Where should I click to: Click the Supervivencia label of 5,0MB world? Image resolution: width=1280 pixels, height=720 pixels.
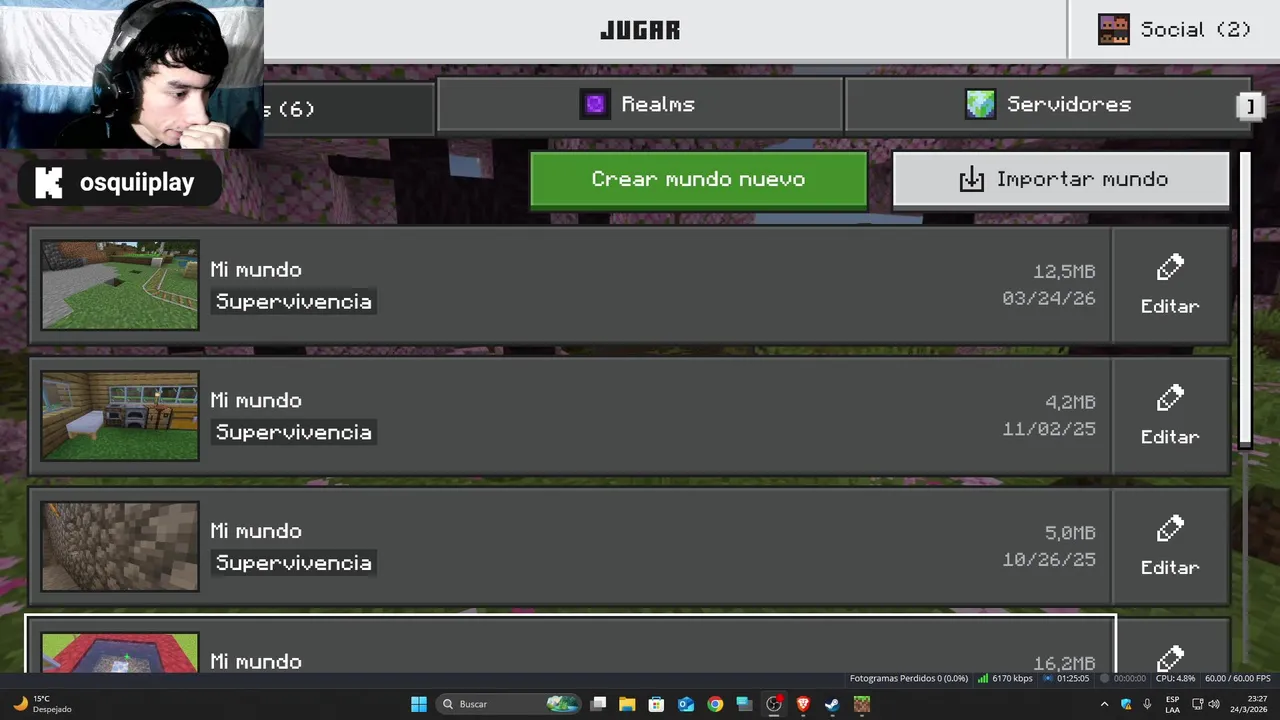(x=294, y=563)
